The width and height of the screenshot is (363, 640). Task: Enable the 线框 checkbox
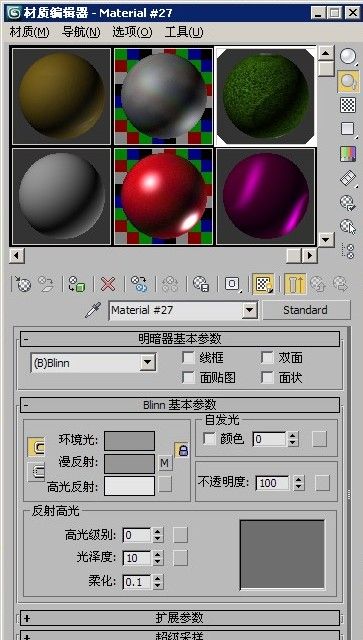point(188,358)
